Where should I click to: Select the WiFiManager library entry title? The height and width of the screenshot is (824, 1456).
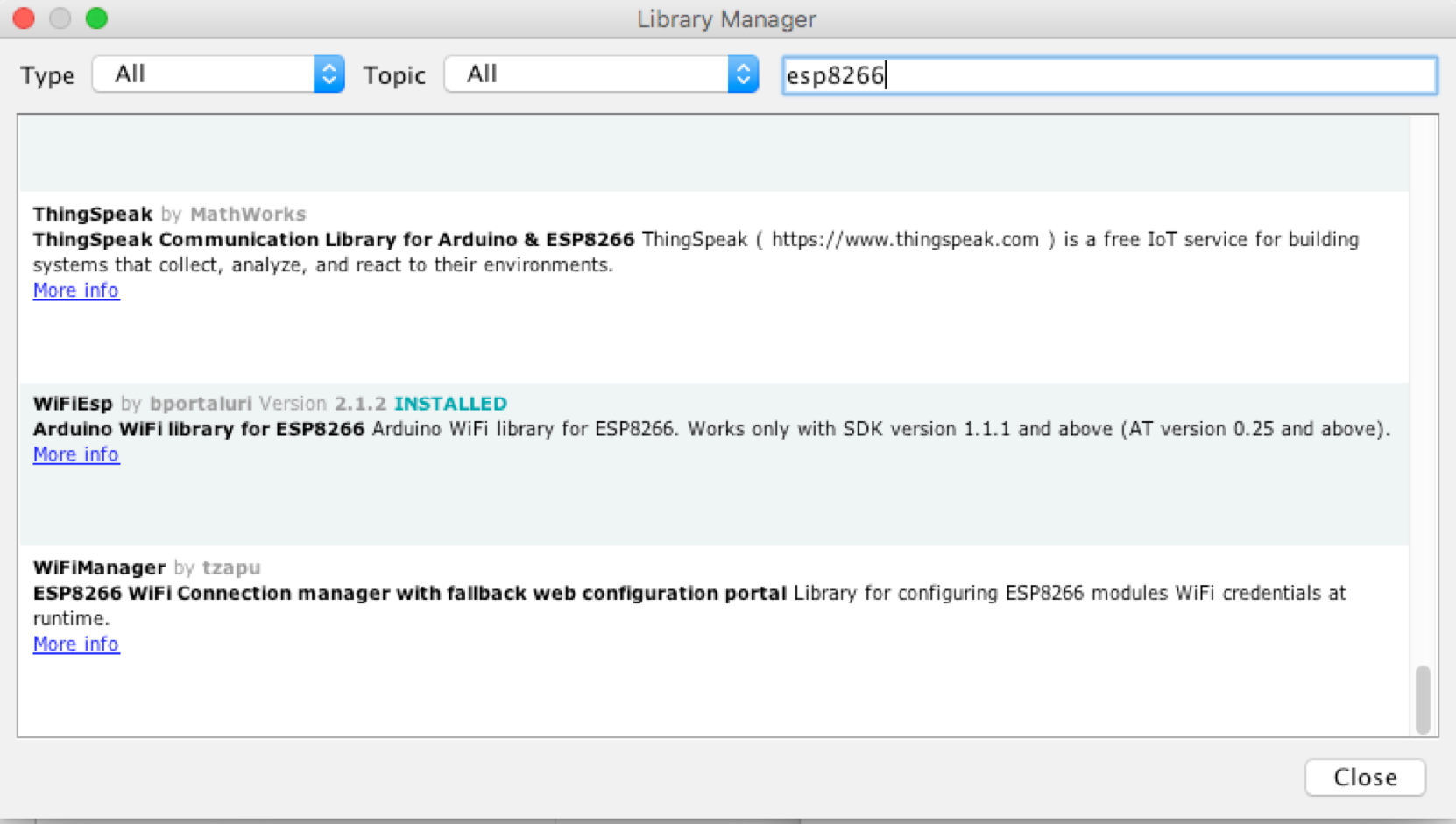tap(99, 568)
